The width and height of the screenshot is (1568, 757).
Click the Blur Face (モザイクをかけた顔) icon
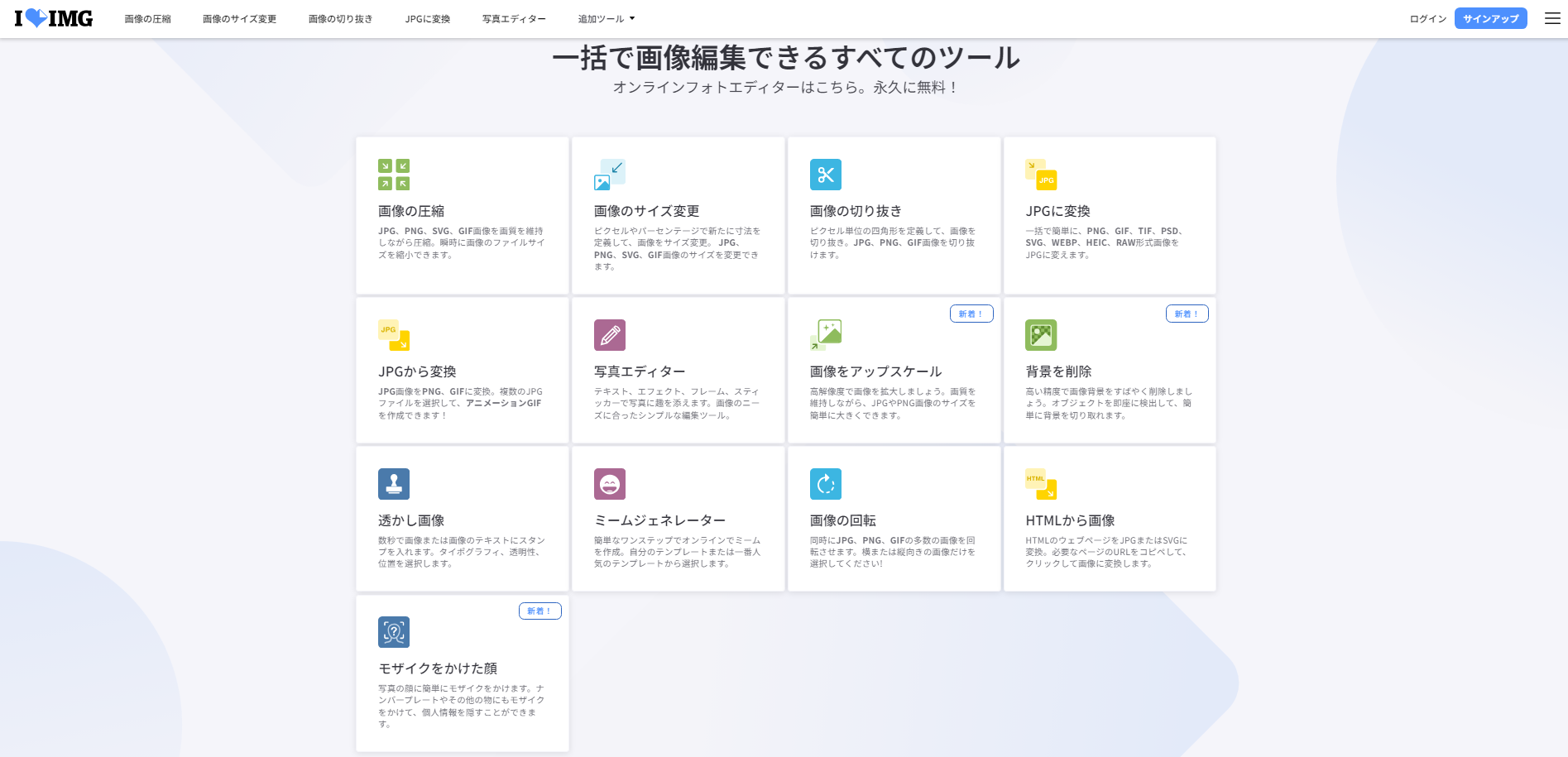click(394, 632)
